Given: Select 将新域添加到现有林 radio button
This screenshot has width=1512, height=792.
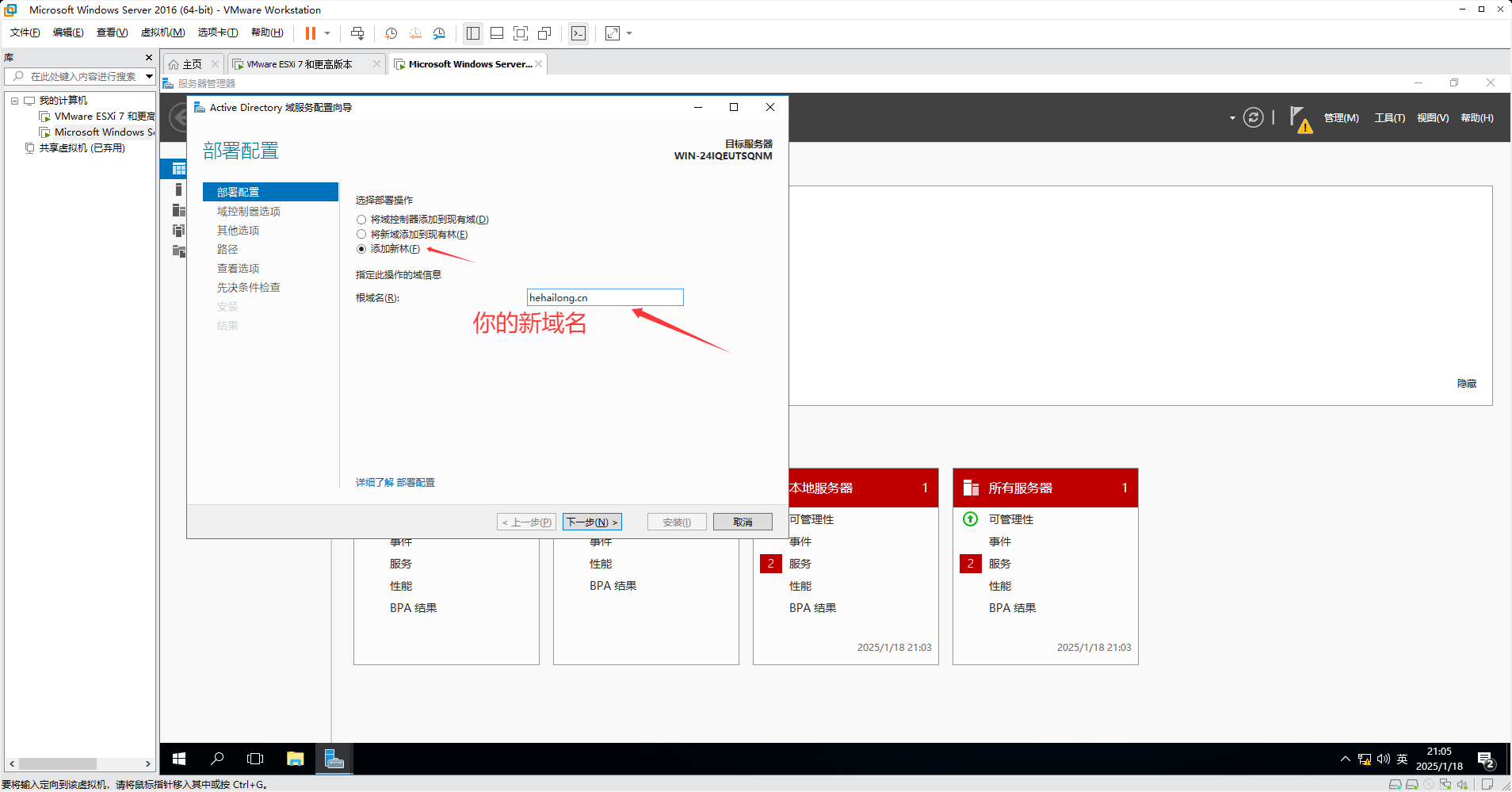Looking at the screenshot, I should point(361,235).
